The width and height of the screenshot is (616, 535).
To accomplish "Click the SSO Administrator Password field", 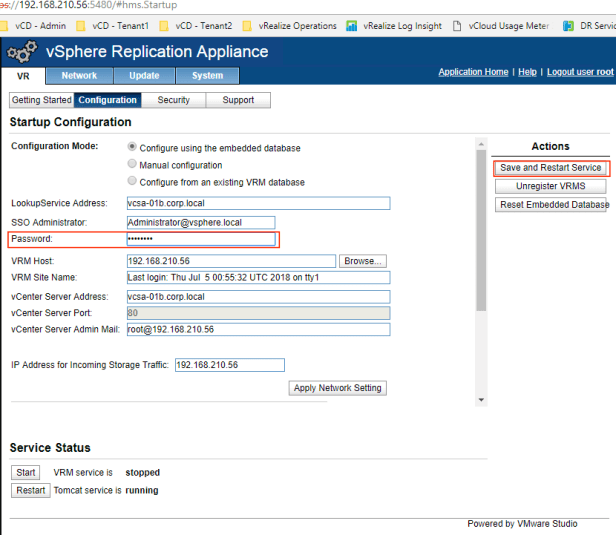I will point(200,240).
